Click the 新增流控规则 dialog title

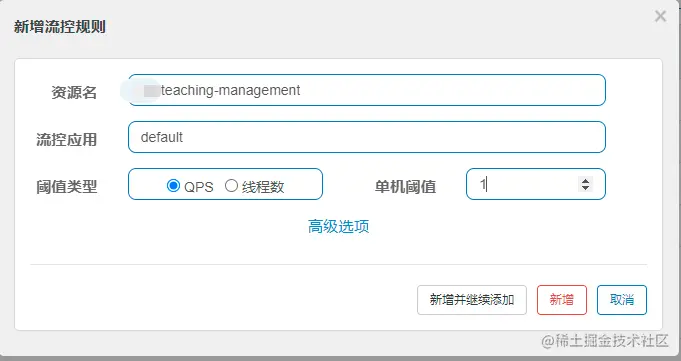coord(60,26)
